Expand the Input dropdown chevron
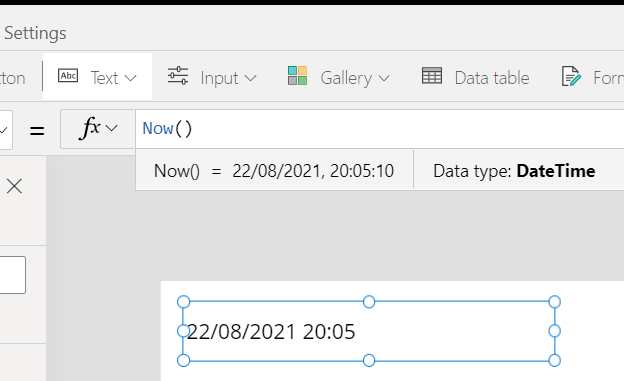This screenshot has height=381, width=624. 251,78
